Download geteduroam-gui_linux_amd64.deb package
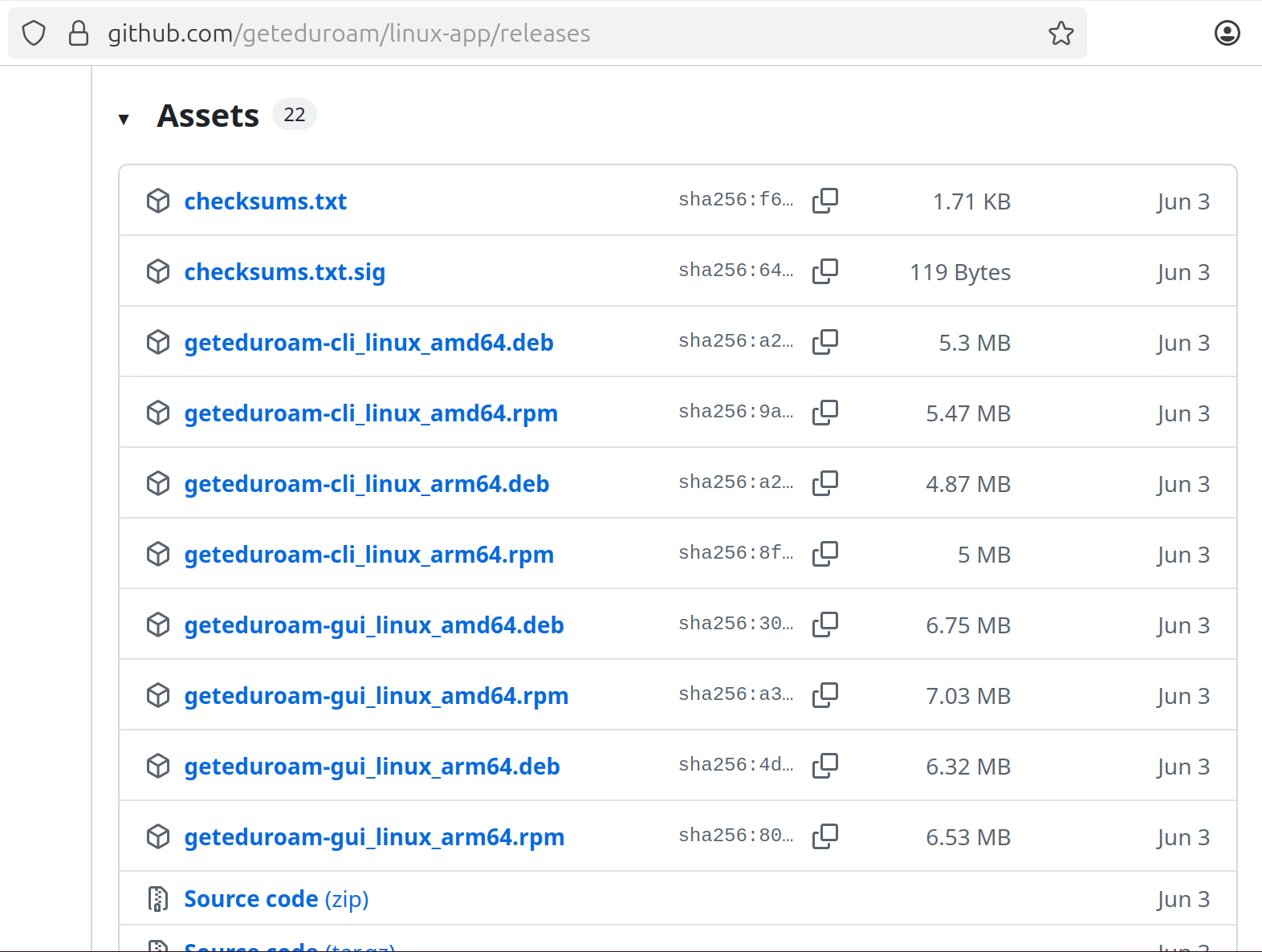The width and height of the screenshot is (1262, 952). (x=373, y=625)
